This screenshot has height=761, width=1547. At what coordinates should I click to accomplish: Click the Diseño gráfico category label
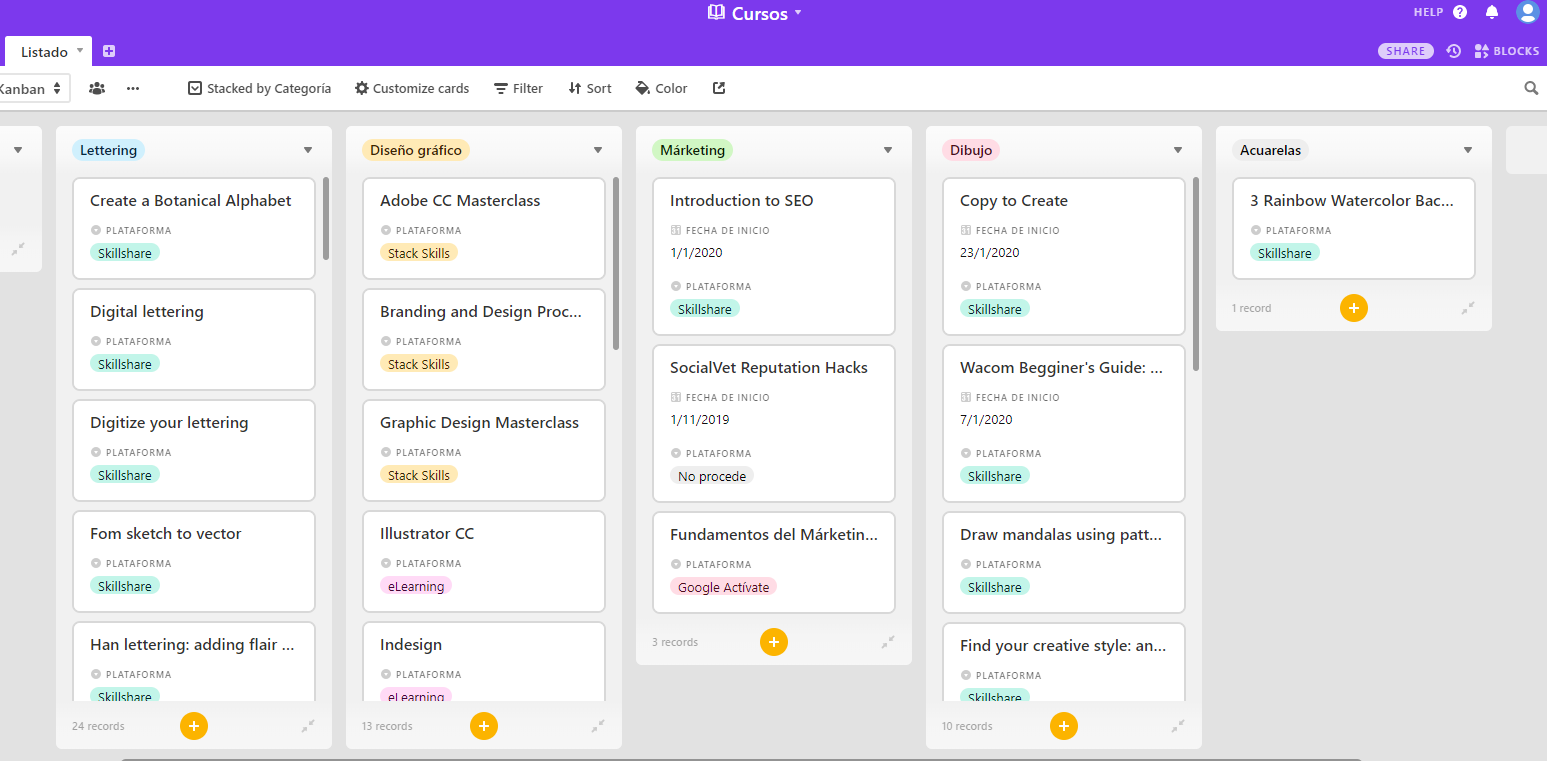tap(416, 150)
